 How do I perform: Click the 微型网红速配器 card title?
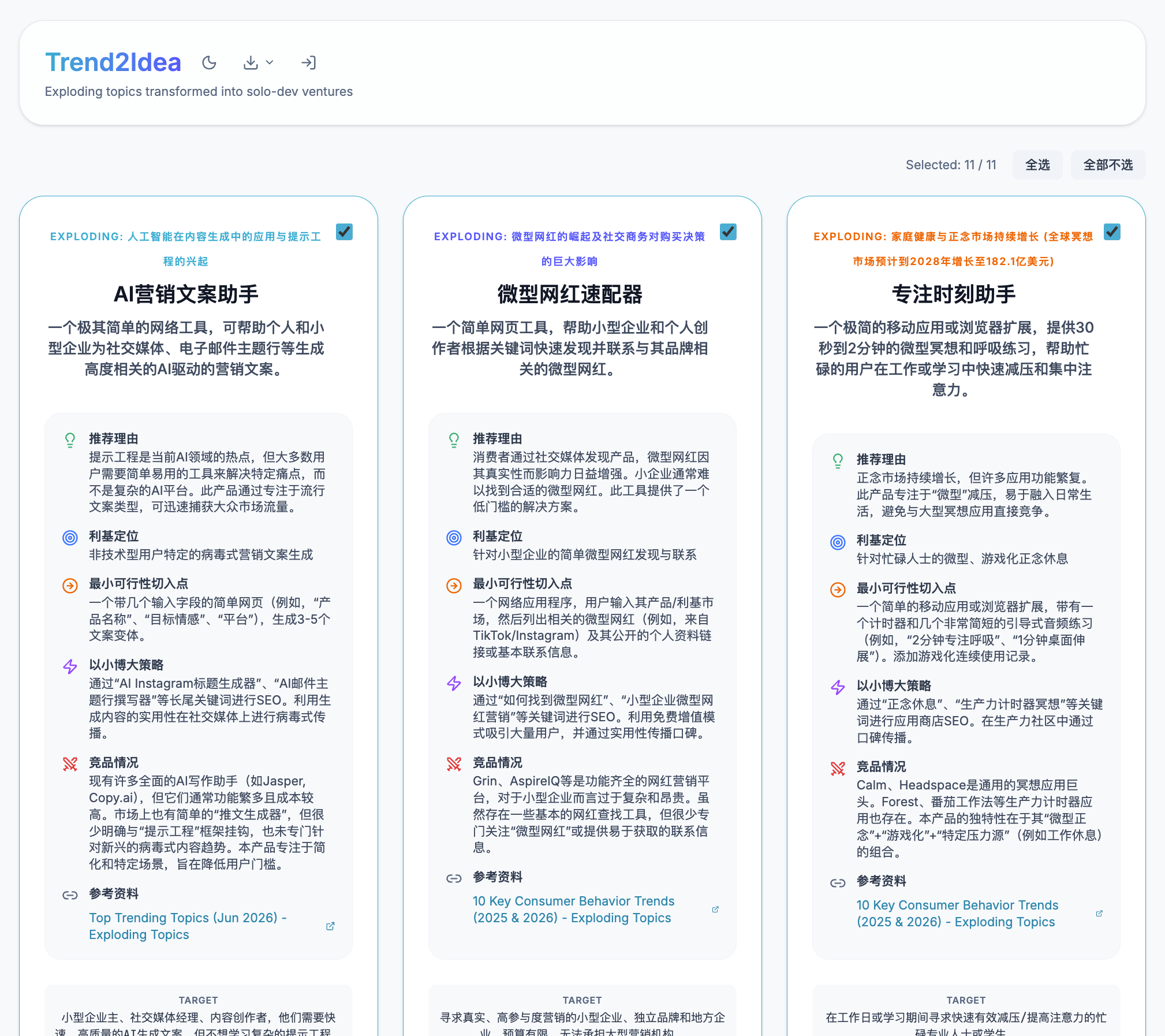(570, 295)
